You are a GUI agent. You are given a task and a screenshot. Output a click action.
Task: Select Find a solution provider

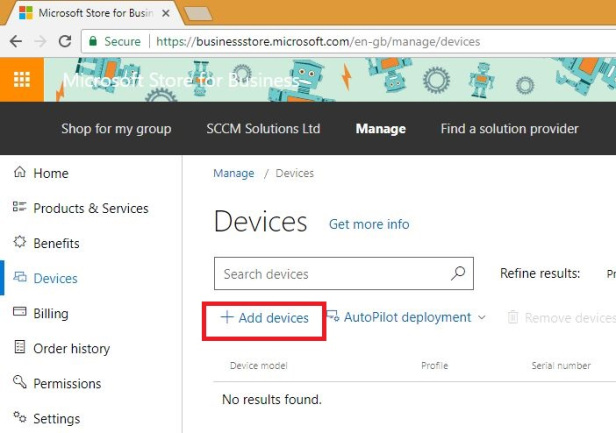(x=509, y=129)
